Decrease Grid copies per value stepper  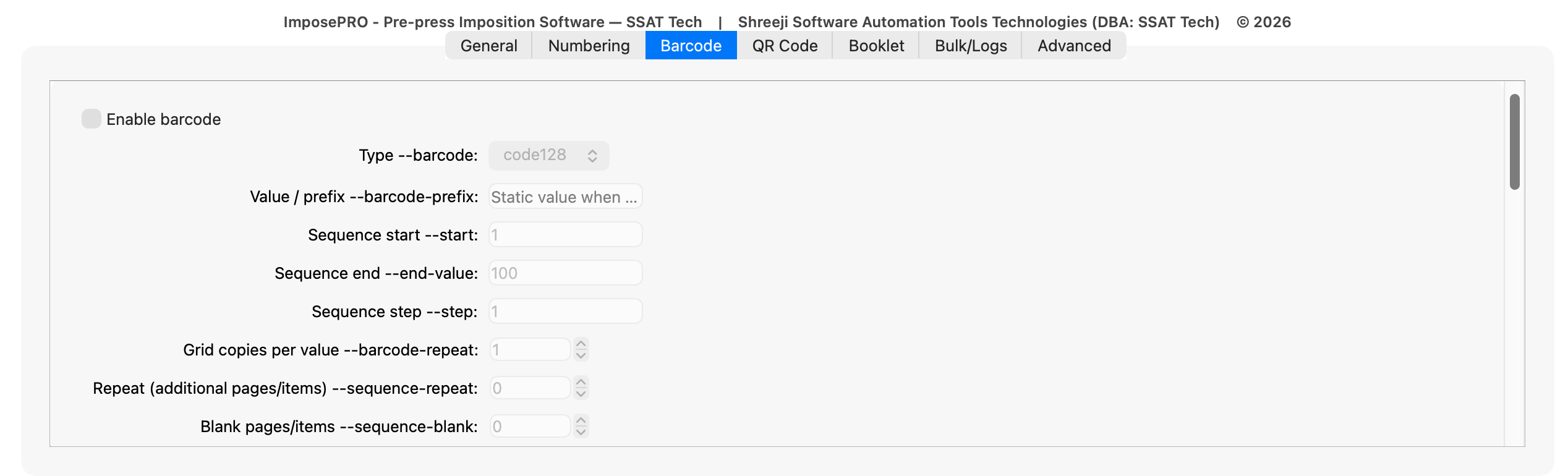tap(581, 356)
